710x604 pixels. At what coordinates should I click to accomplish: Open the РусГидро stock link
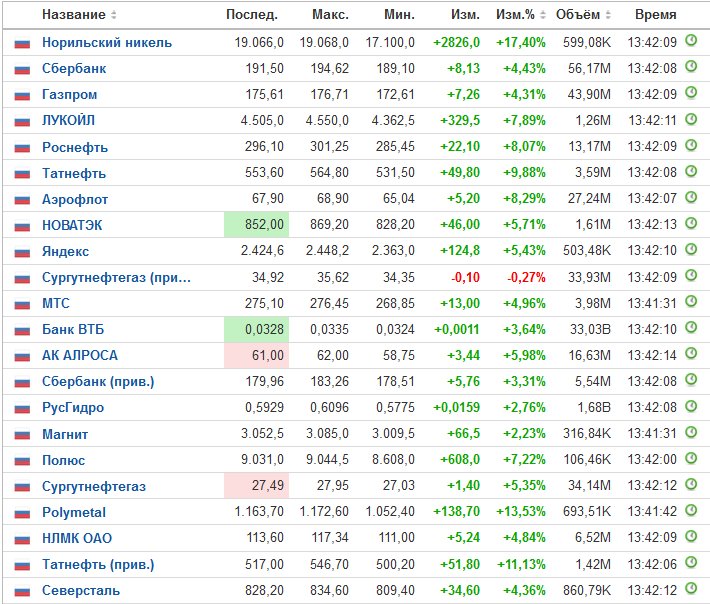tap(73, 407)
